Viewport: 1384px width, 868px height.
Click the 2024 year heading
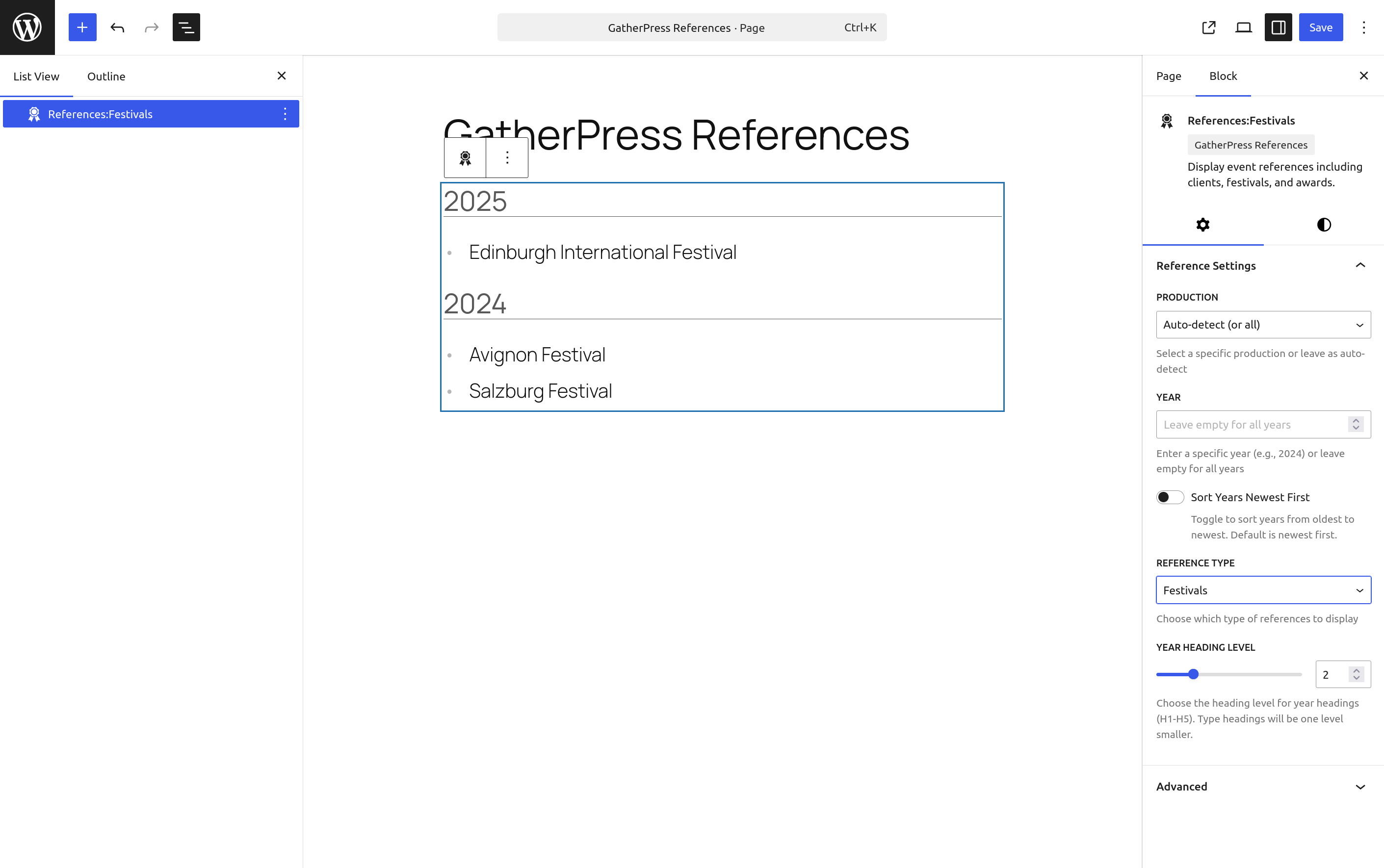pos(475,304)
